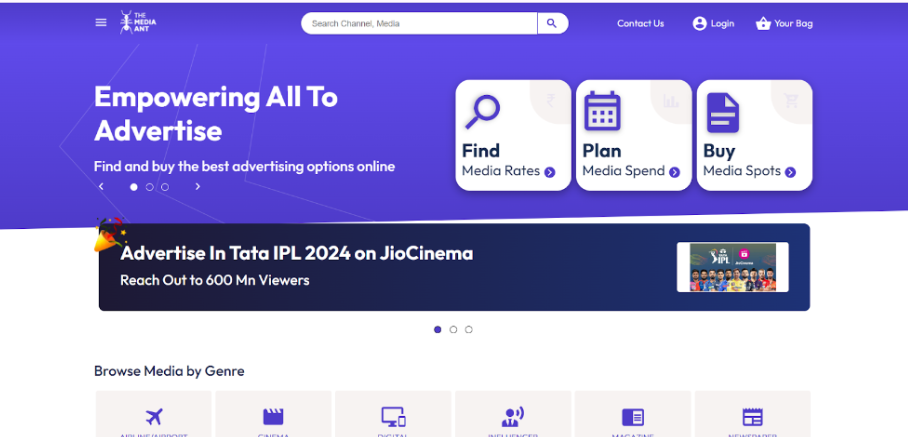This screenshot has width=908, height=437.
Task: Select first hero slider dot
Action: click(134, 187)
